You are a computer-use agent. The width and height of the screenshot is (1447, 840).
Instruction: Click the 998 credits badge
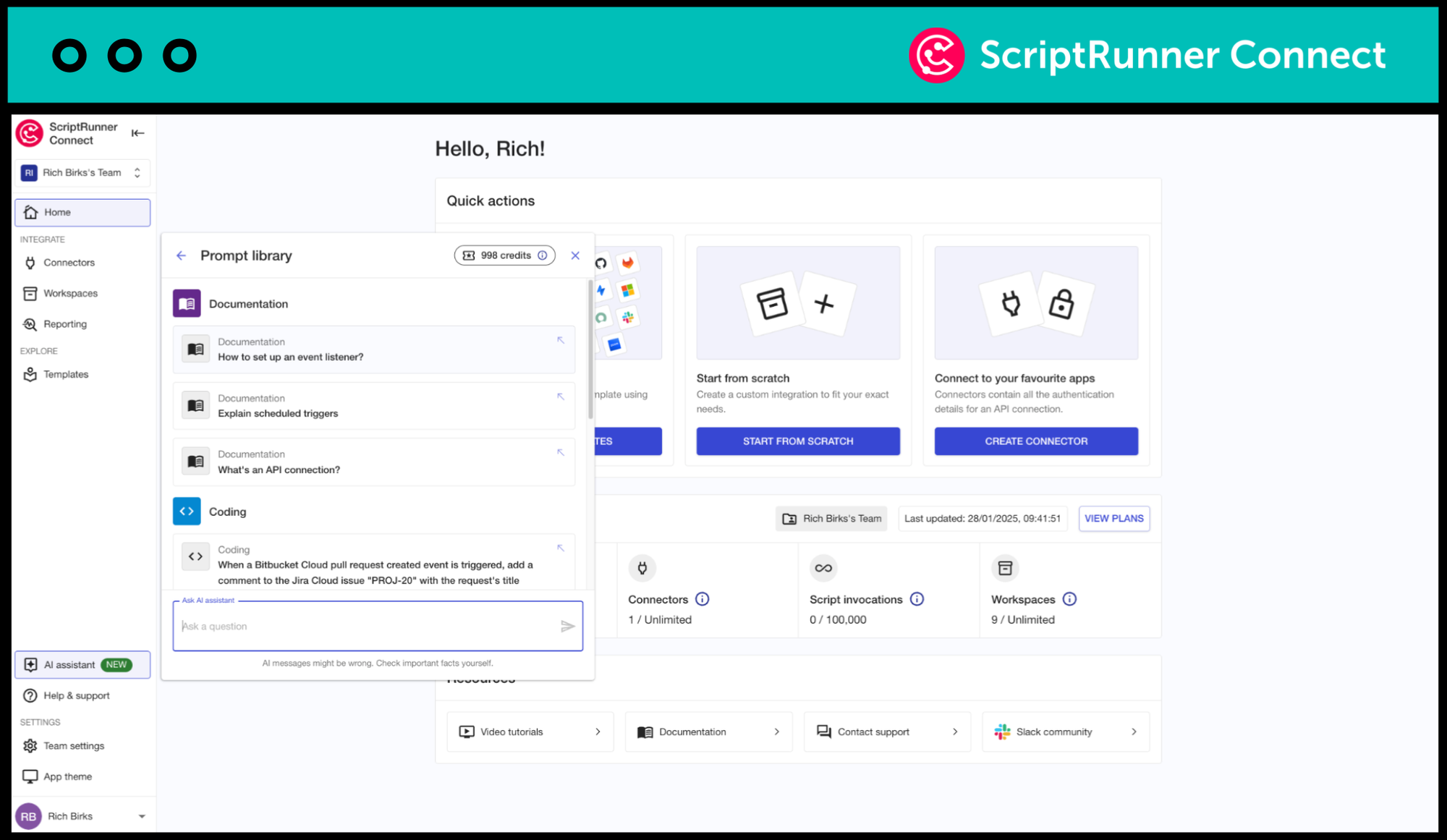click(x=504, y=255)
